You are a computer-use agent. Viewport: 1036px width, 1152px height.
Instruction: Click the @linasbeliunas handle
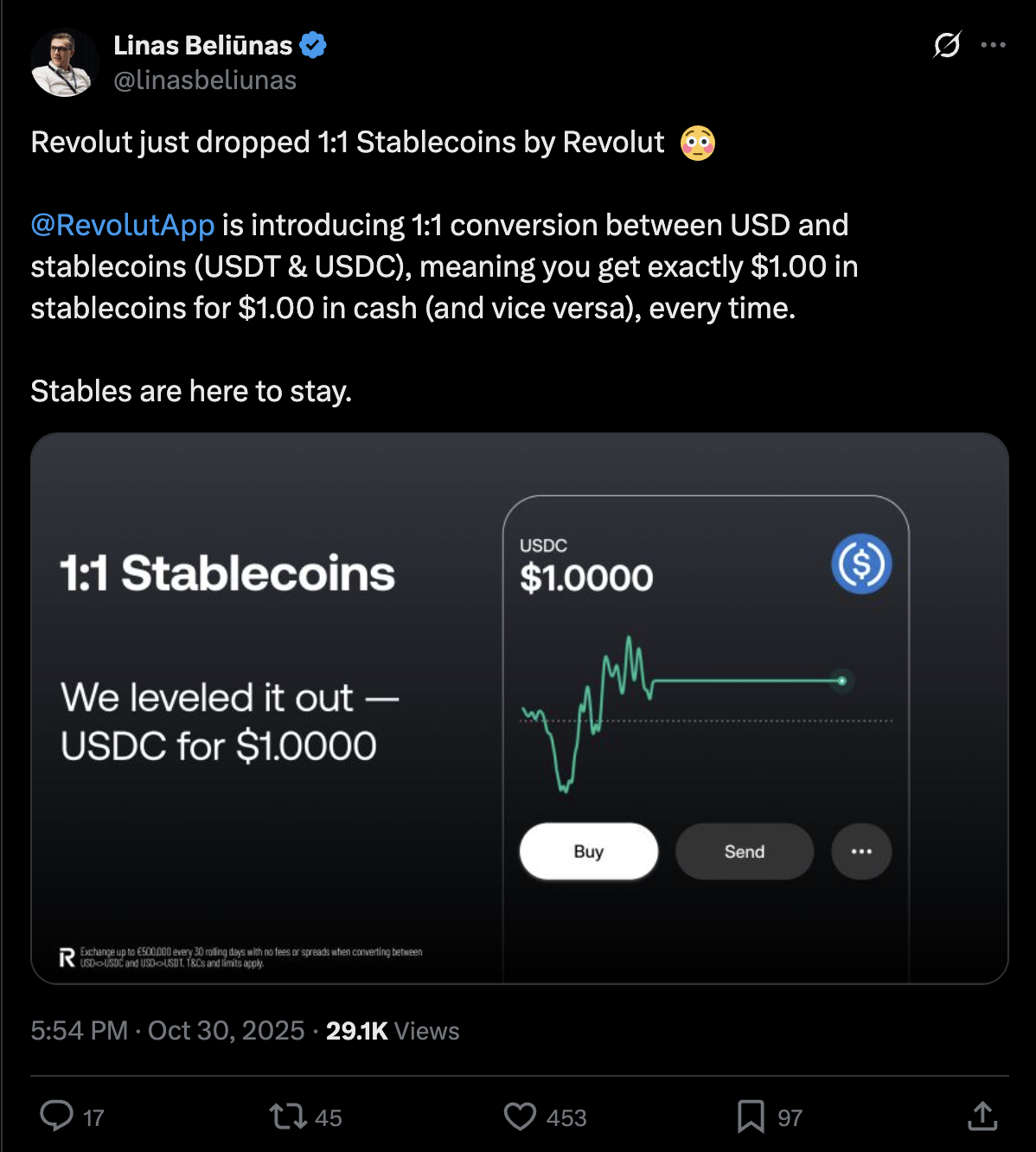(x=205, y=80)
